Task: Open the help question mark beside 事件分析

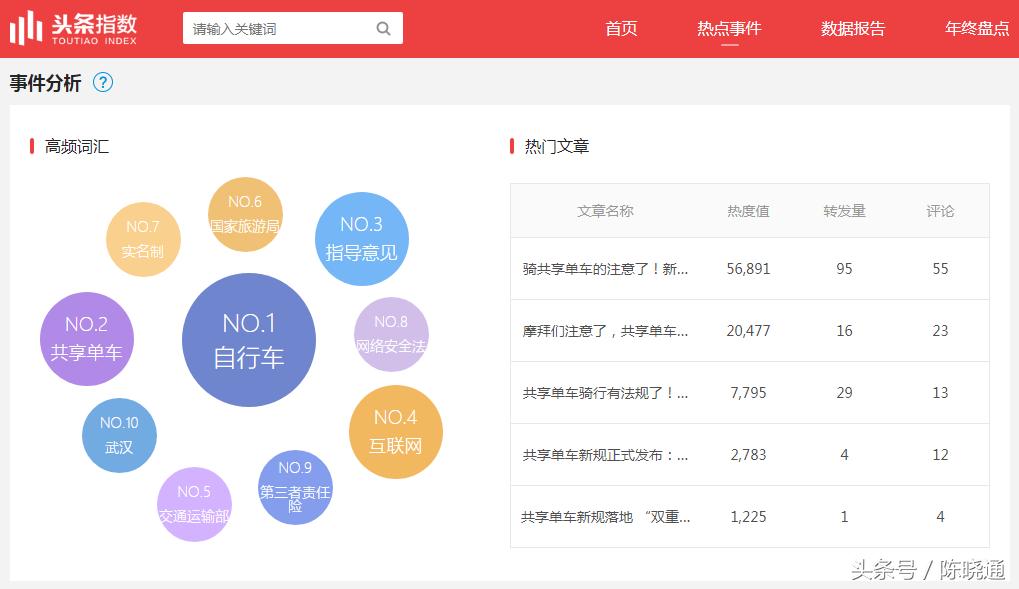Action: tap(102, 83)
